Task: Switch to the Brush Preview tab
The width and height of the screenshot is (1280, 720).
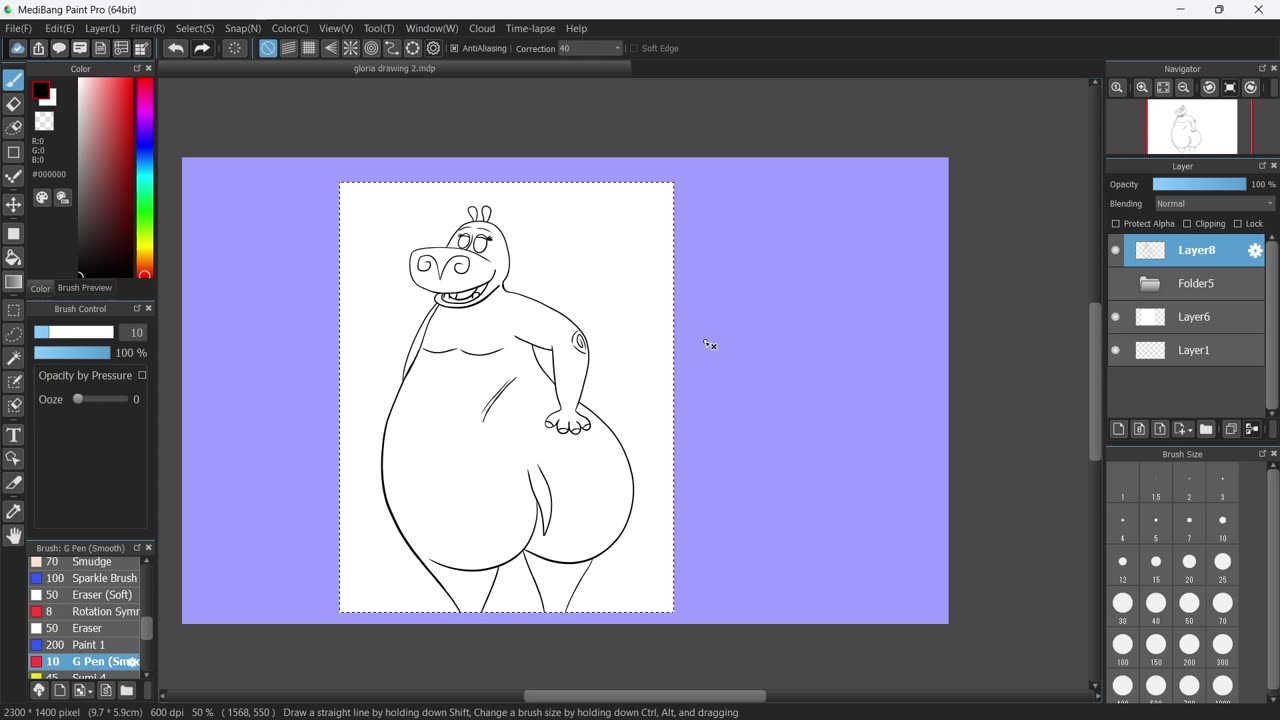Action: pos(85,288)
